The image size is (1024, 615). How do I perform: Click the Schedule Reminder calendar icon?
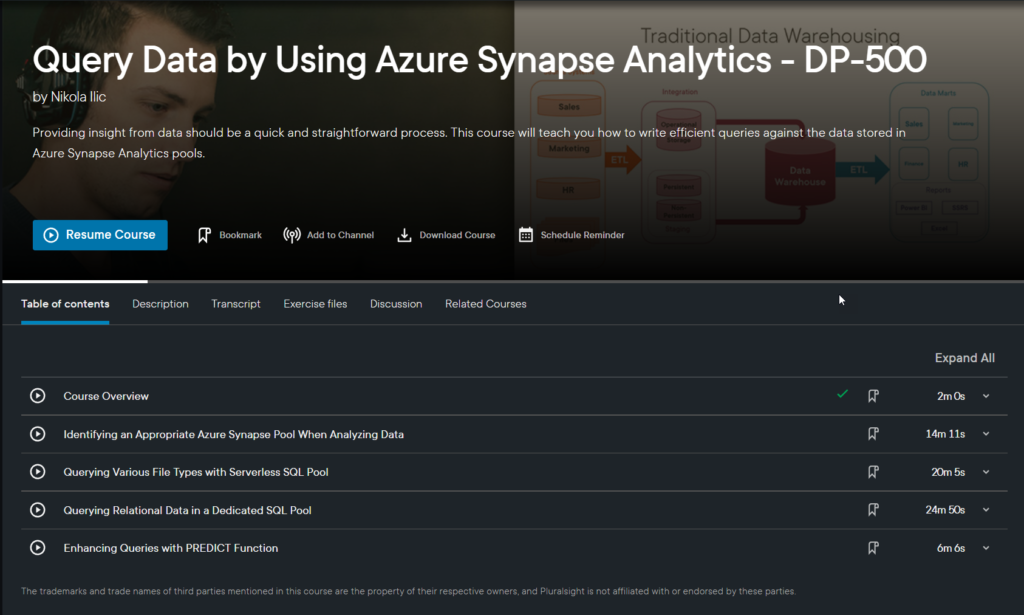526,235
